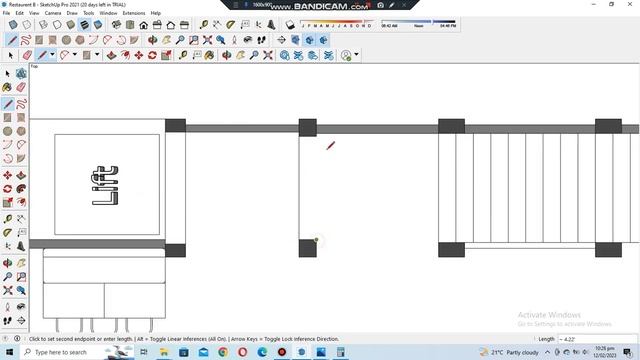This screenshot has width=640, height=360.
Task: Toggle Back Edges style
Action: 27,25
